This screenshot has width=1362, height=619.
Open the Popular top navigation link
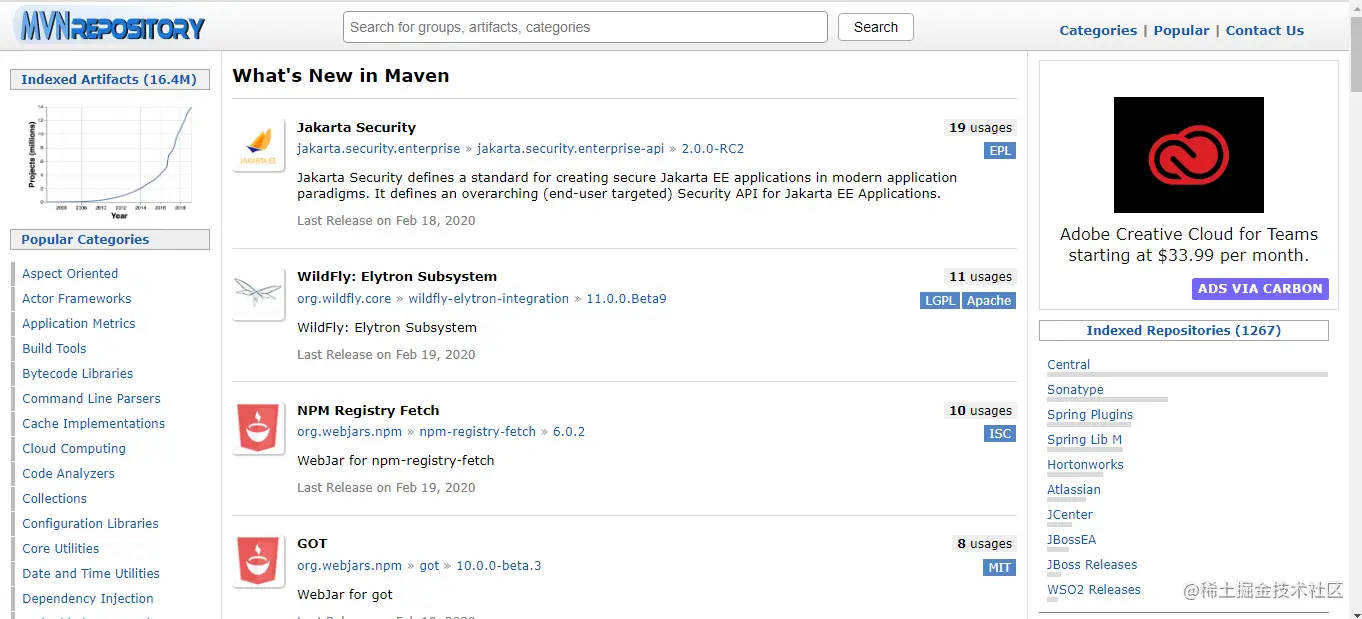(x=1181, y=30)
